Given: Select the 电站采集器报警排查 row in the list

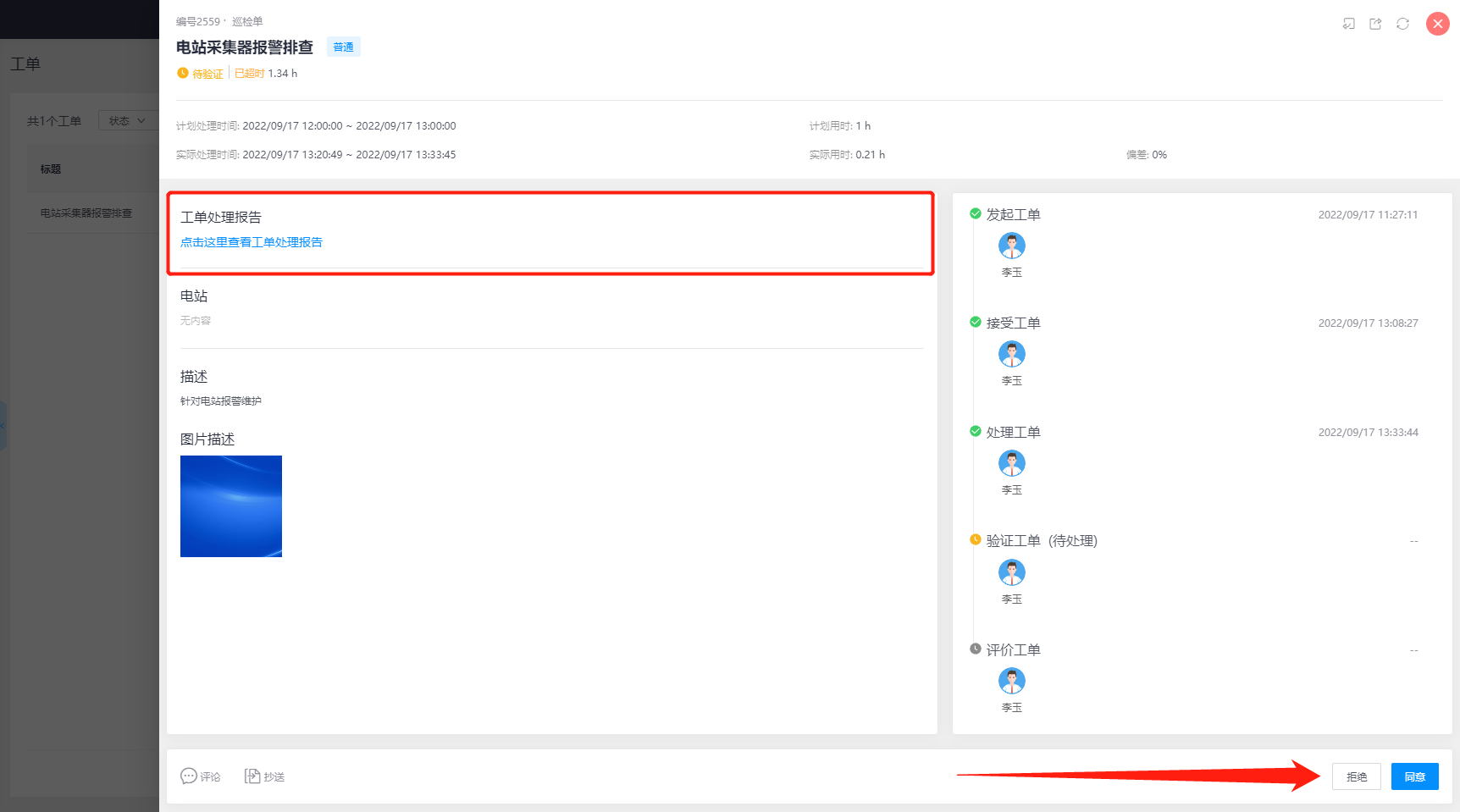Looking at the screenshot, I should point(86,213).
